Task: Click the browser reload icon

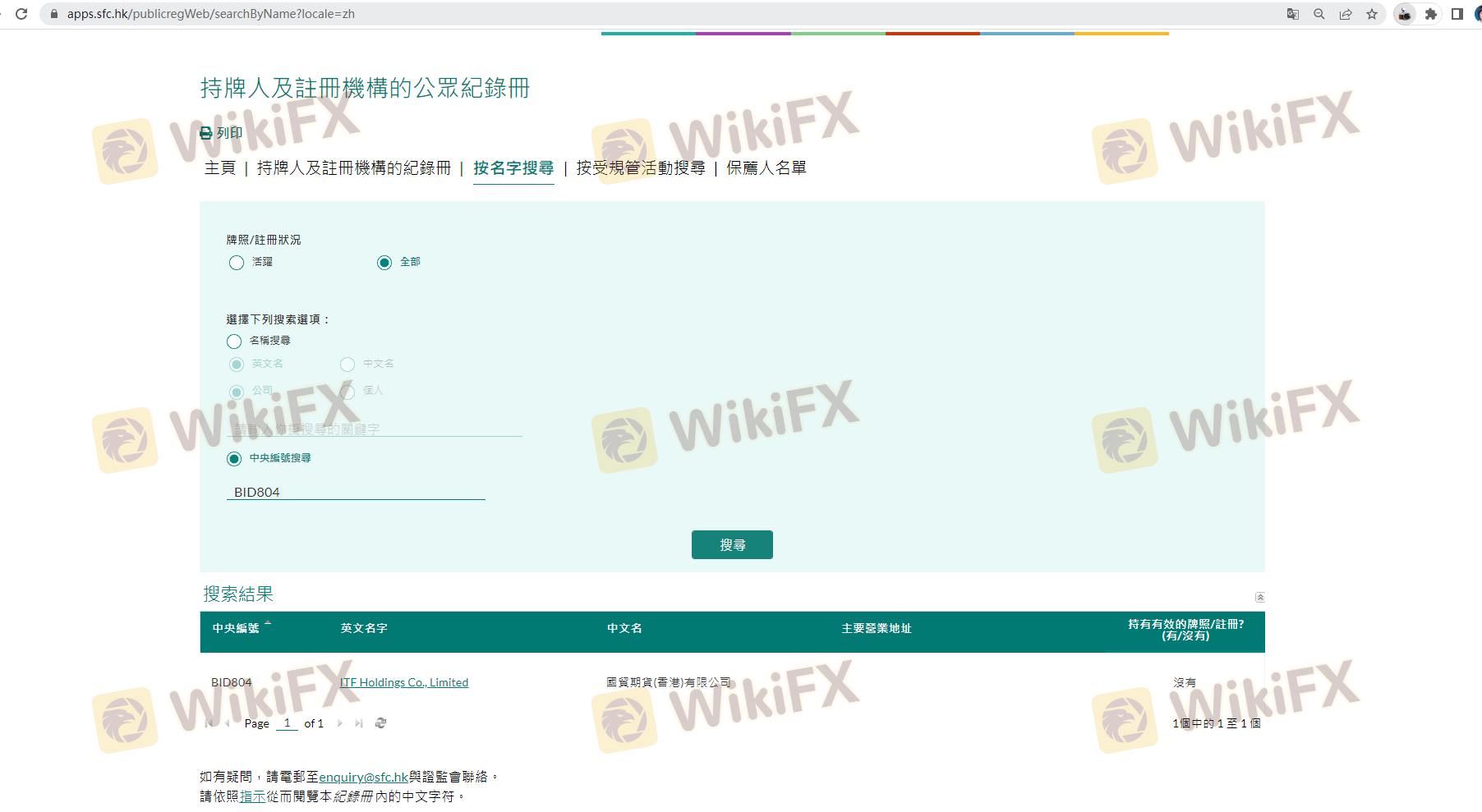Action: pyautogui.click(x=22, y=14)
